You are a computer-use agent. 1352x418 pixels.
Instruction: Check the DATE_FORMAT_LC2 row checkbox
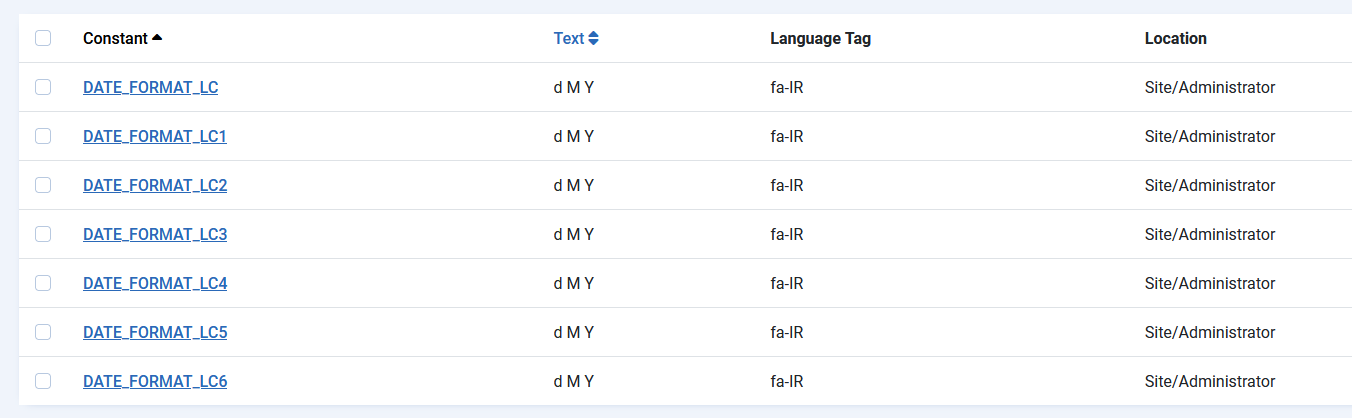coord(43,185)
